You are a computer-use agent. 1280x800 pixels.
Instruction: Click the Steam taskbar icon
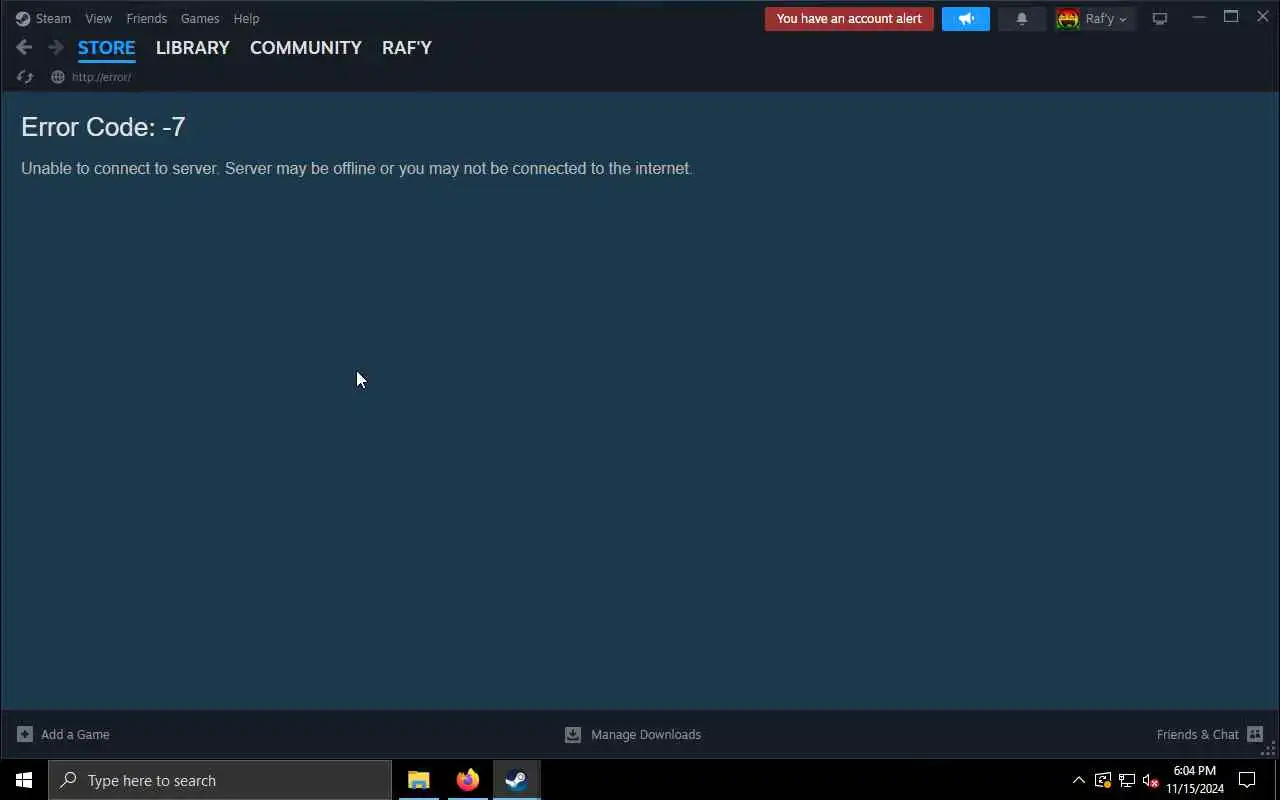[x=516, y=780]
